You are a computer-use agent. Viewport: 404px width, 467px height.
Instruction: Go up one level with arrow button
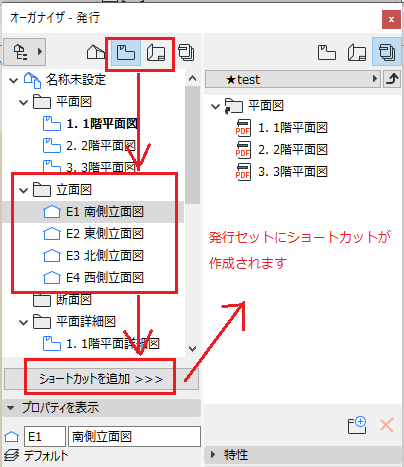coord(392,79)
